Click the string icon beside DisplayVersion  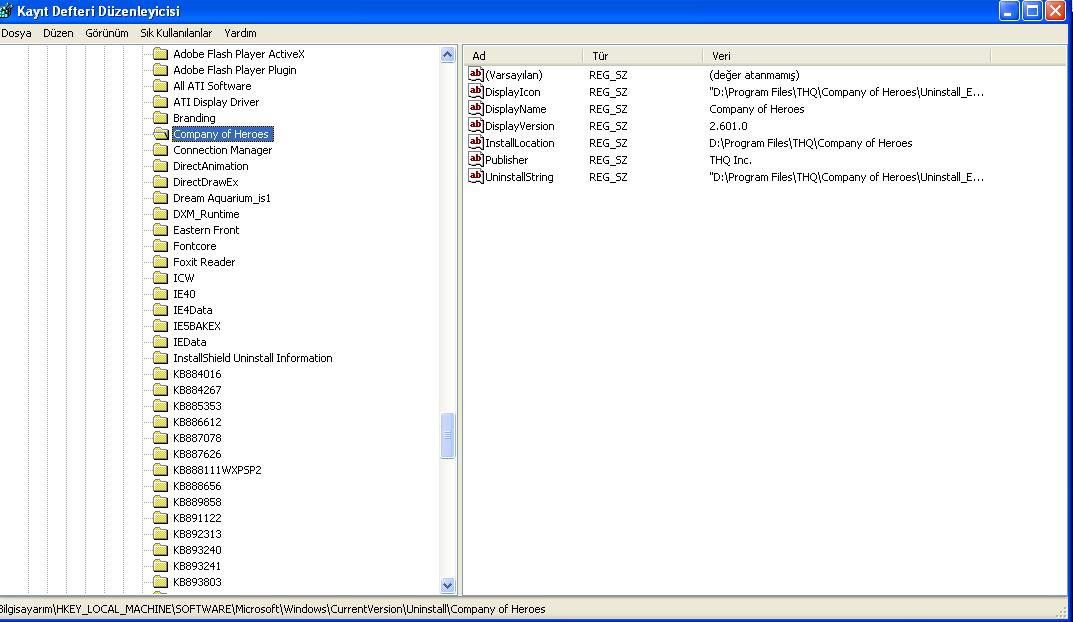click(x=476, y=125)
